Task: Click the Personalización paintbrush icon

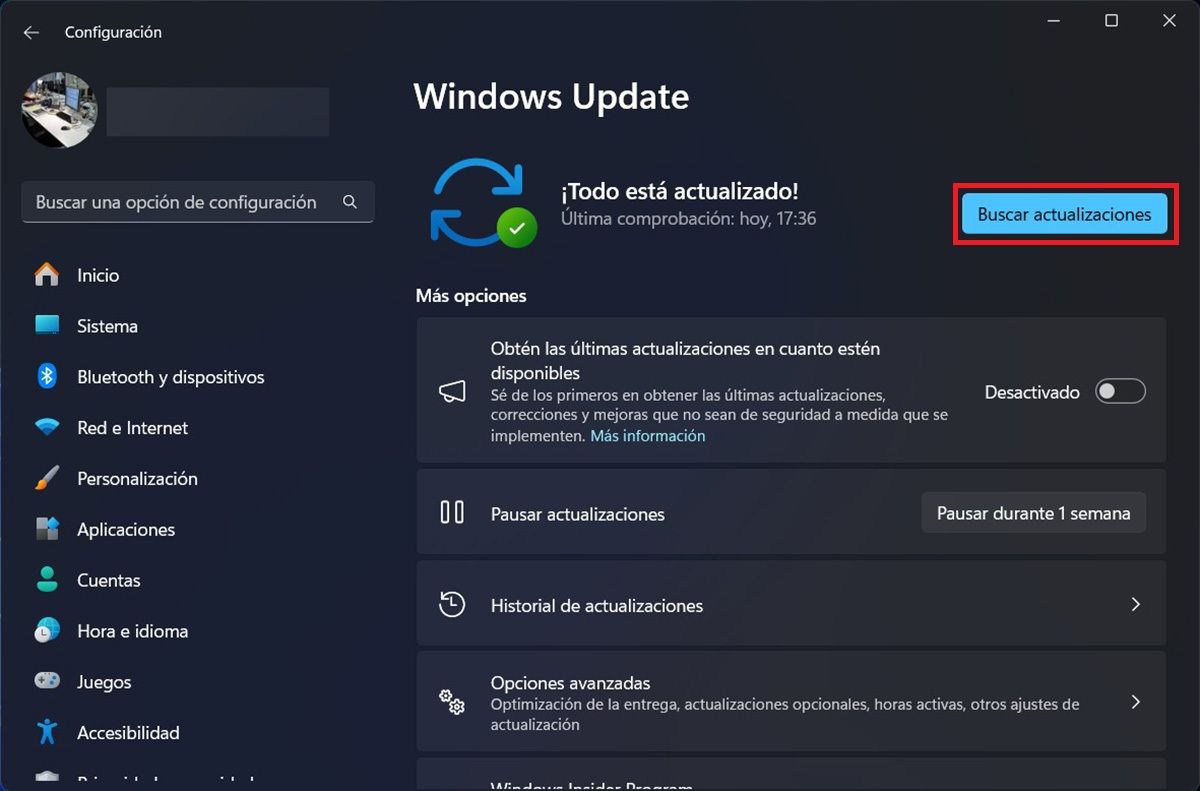Action: tap(47, 478)
